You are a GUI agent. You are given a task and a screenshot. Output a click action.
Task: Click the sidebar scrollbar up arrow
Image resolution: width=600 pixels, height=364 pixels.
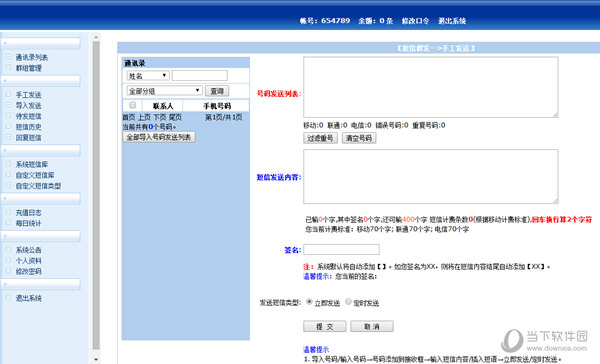(96, 37)
